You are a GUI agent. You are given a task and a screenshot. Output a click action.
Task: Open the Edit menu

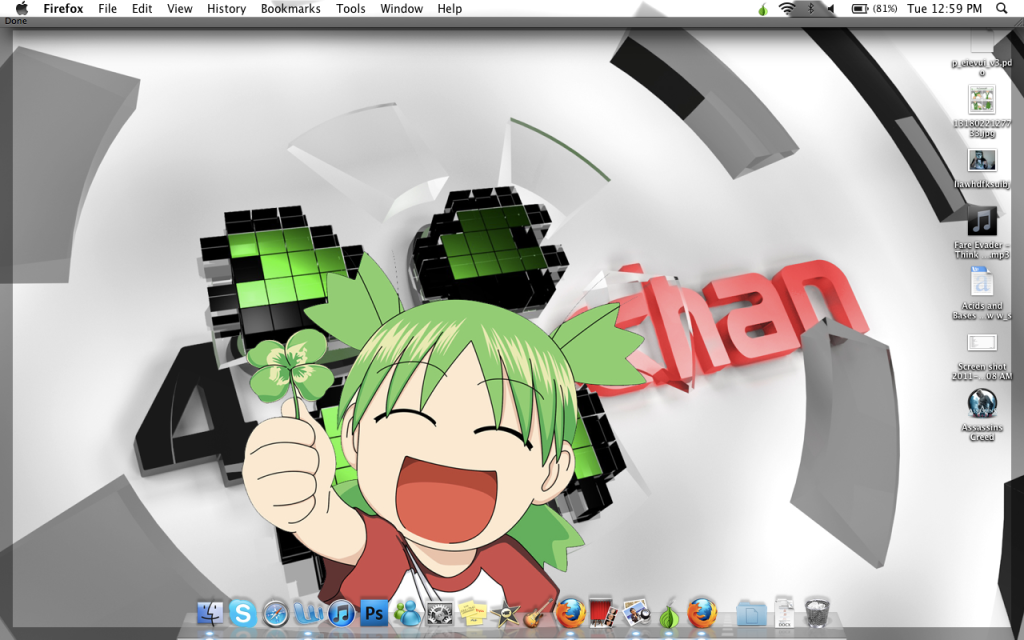pos(142,8)
